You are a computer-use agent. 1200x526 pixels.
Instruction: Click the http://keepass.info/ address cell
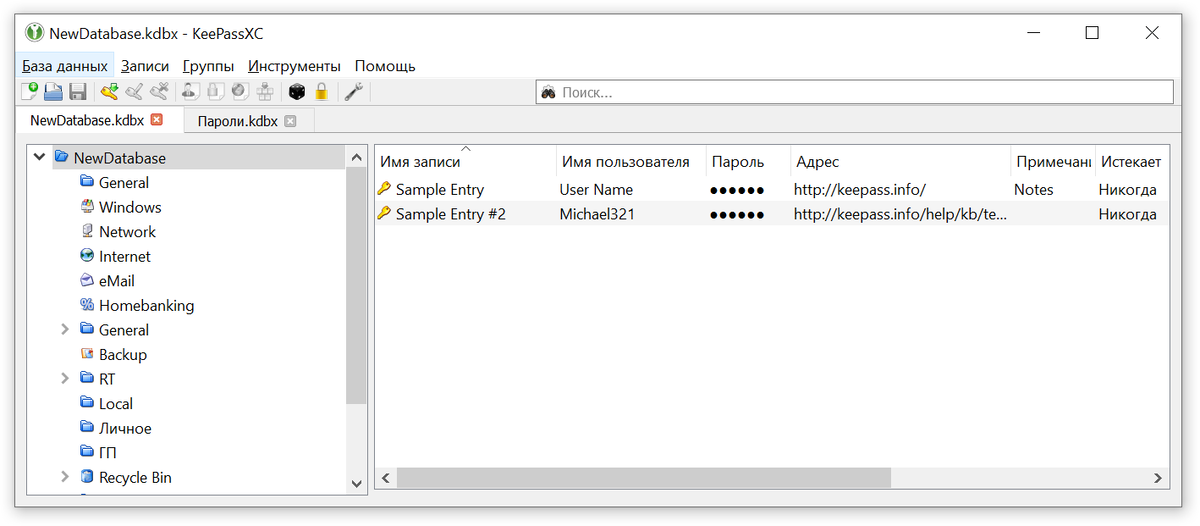[860, 189]
